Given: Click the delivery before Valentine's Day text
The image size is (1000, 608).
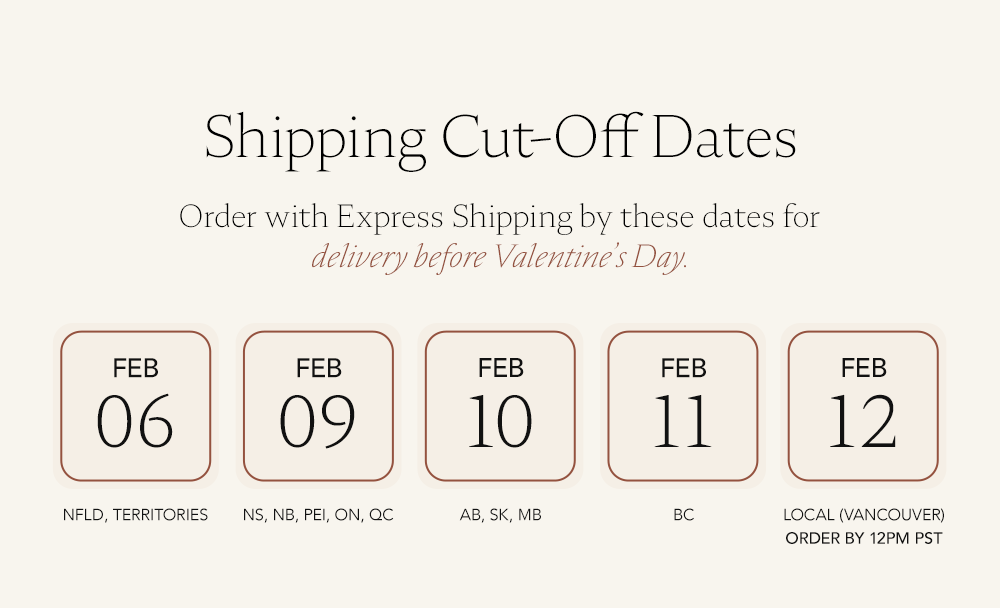Looking at the screenshot, I should pos(500,257).
